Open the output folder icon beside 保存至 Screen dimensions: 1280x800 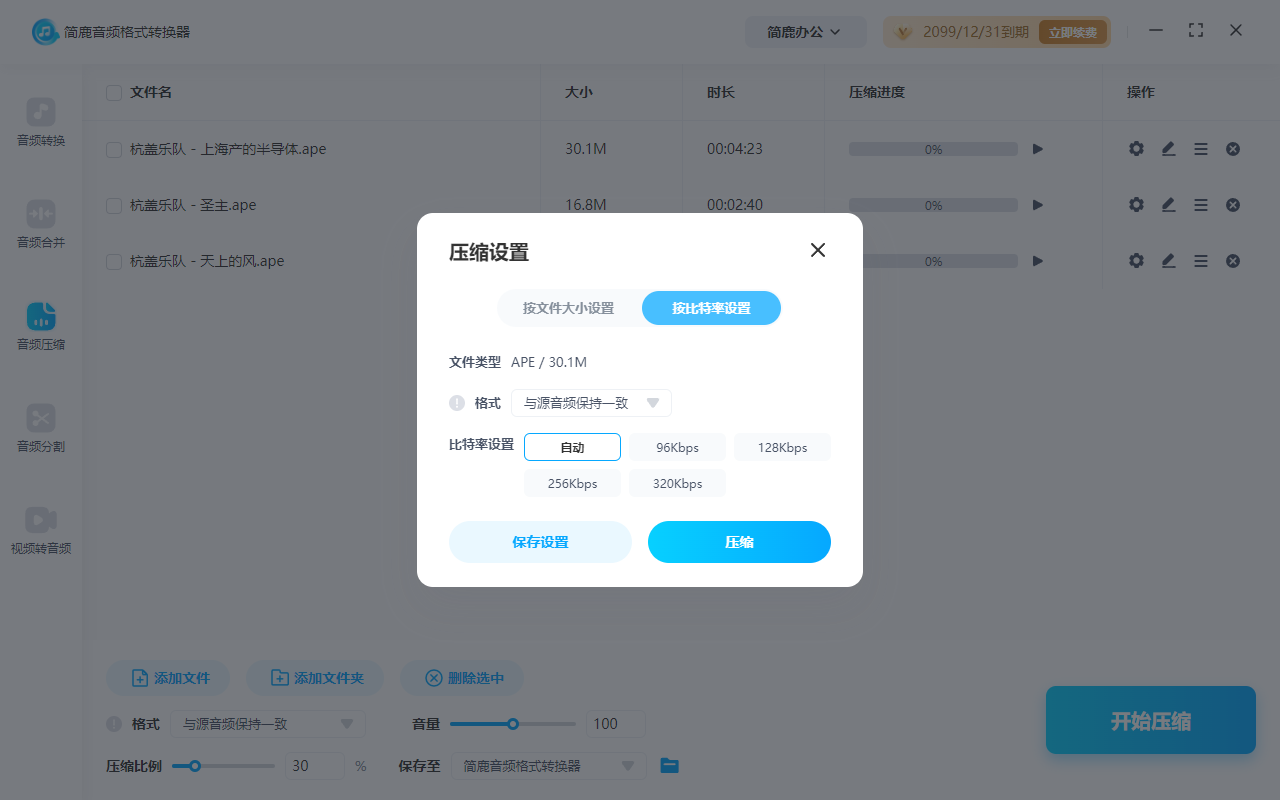(670, 766)
